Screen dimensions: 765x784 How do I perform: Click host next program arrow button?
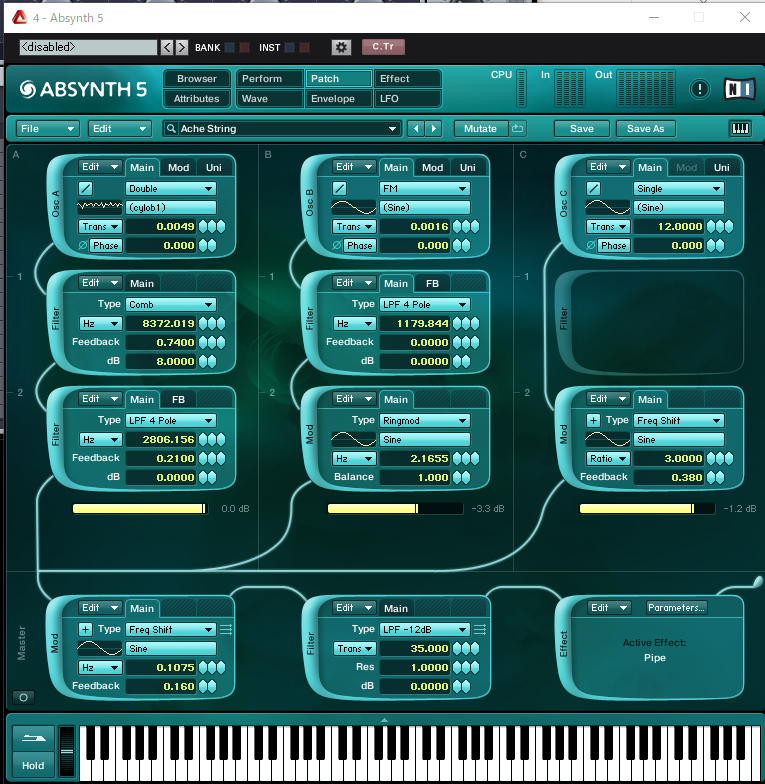[x=182, y=48]
